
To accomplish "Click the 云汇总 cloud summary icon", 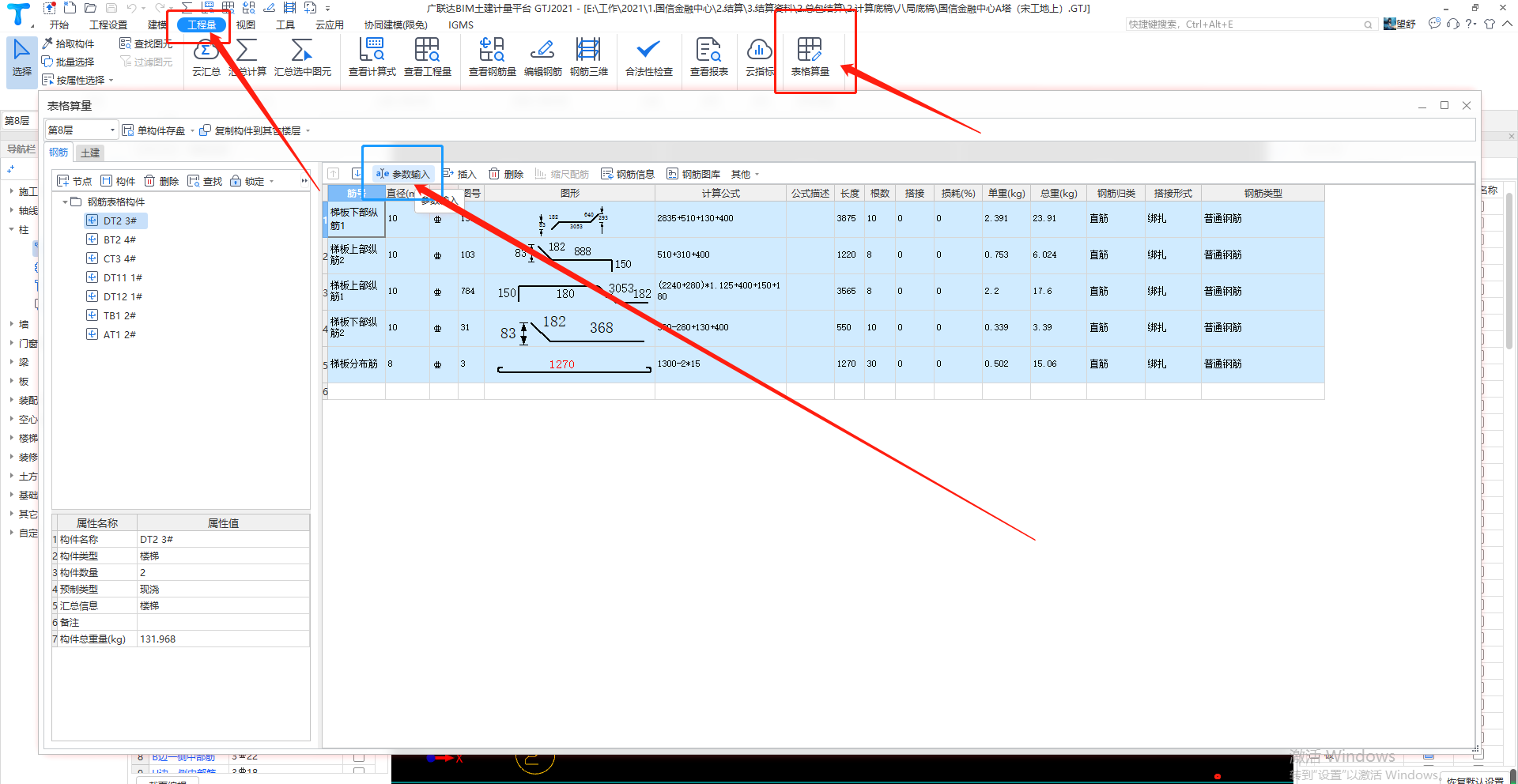I will click(206, 57).
